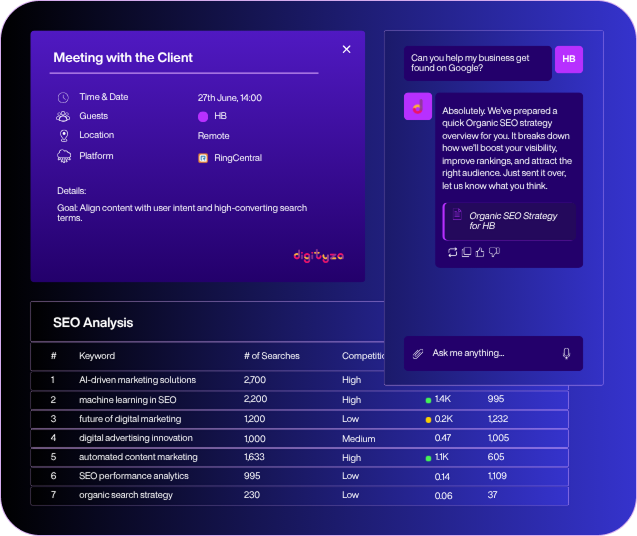Close the Meeting with the Client card
Viewport: 637px width, 536px height.
click(x=346, y=49)
